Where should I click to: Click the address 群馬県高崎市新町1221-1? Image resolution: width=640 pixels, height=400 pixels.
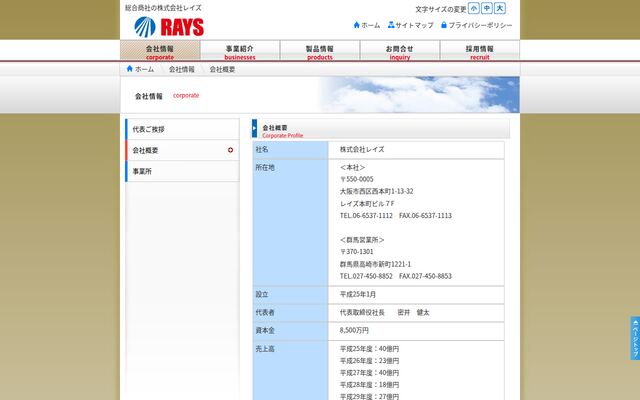coord(375,264)
